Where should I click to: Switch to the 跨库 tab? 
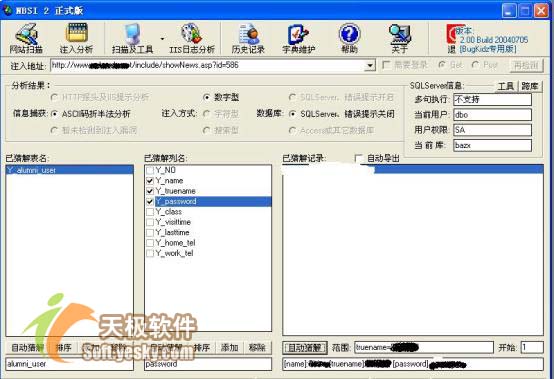(x=529, y=86)
